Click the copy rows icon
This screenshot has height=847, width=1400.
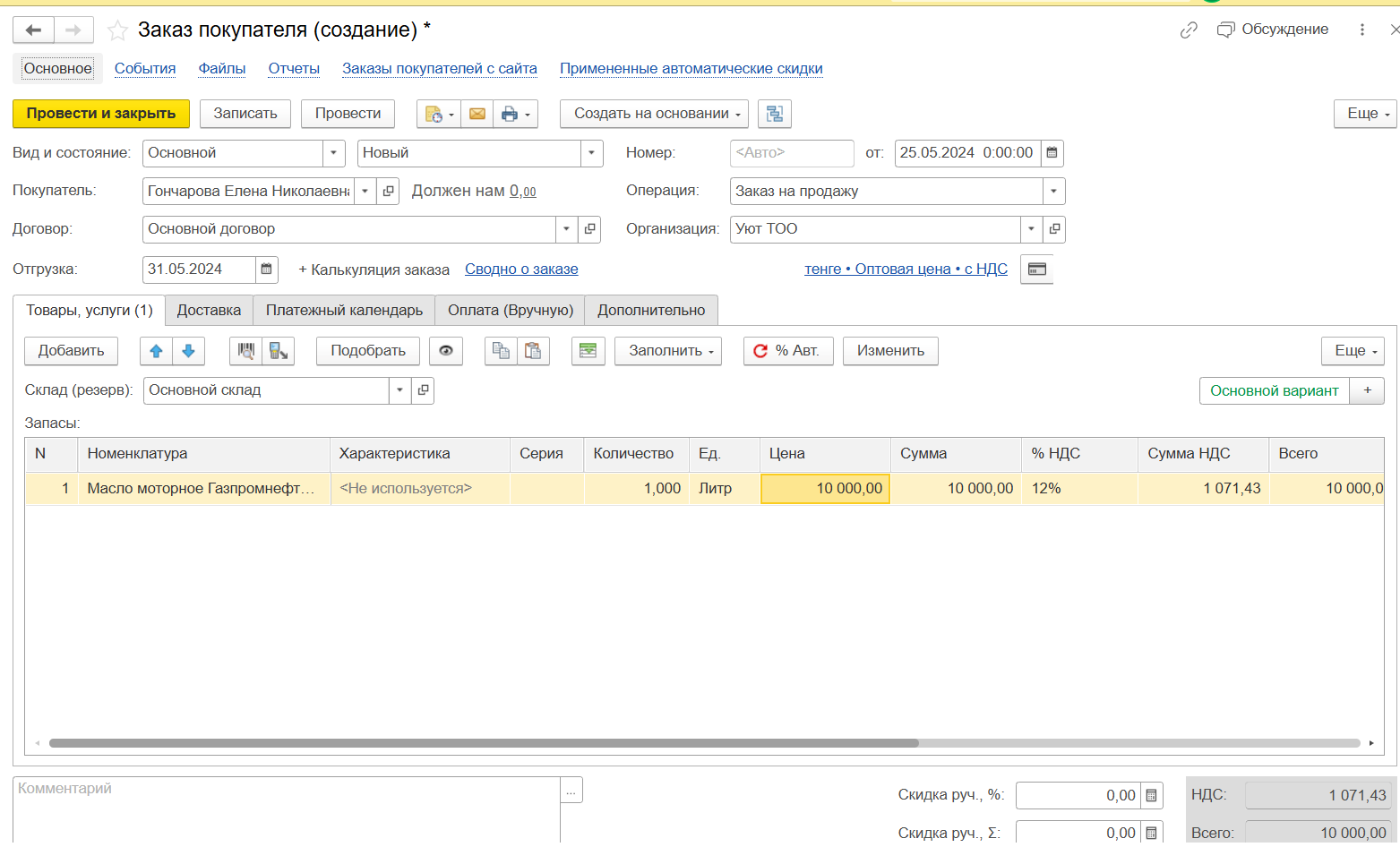(501, 351)
